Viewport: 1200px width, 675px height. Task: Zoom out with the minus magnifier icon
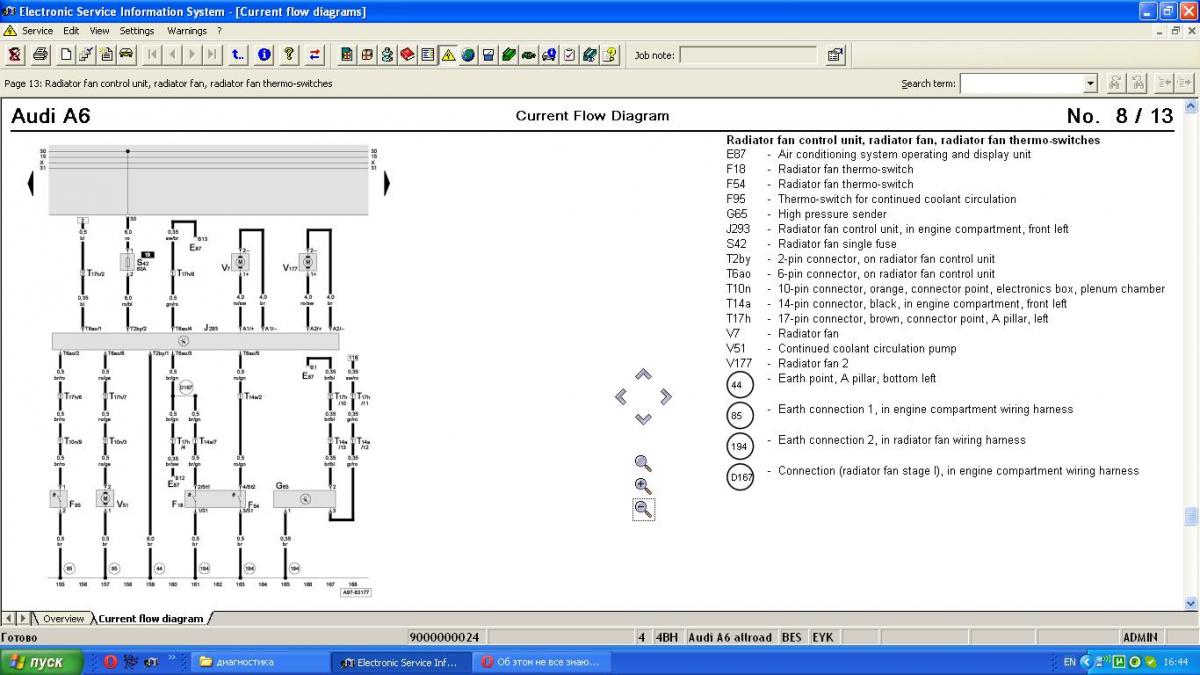[643, 509]
